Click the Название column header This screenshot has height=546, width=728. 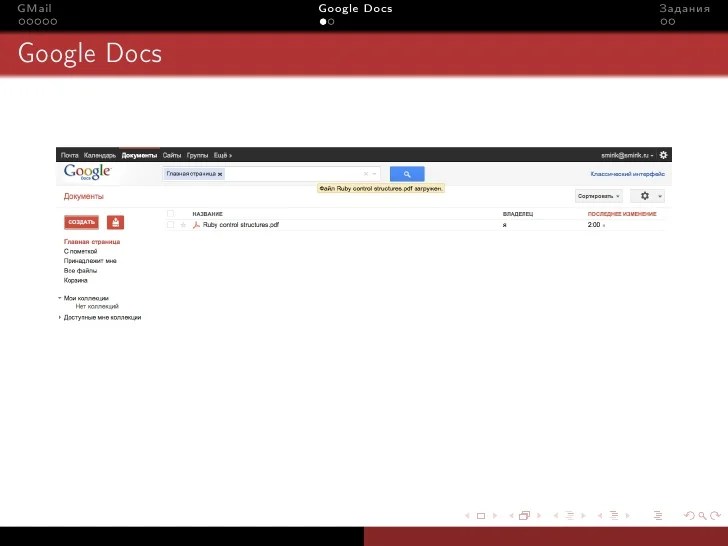tap(208, 214)
